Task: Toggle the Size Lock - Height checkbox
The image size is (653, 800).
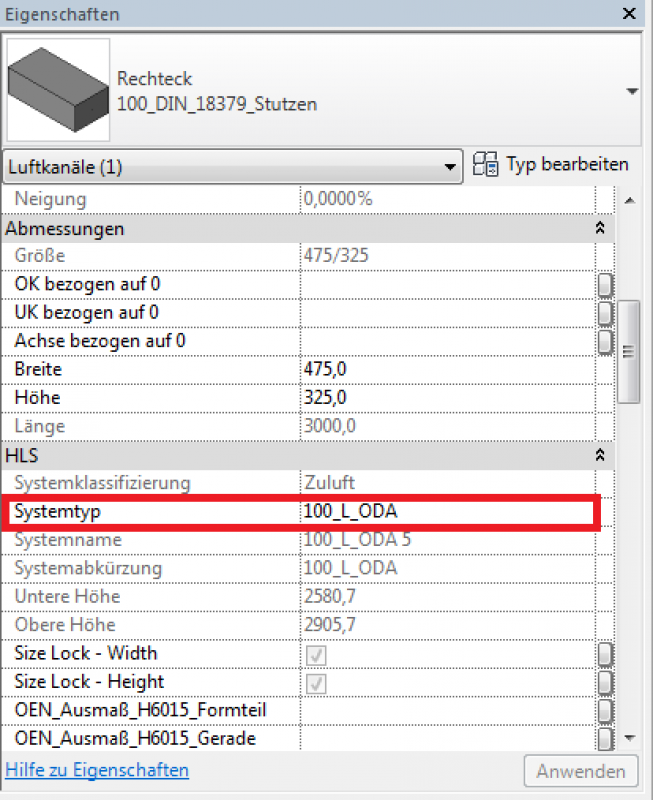Action: (x=316, y=682)
